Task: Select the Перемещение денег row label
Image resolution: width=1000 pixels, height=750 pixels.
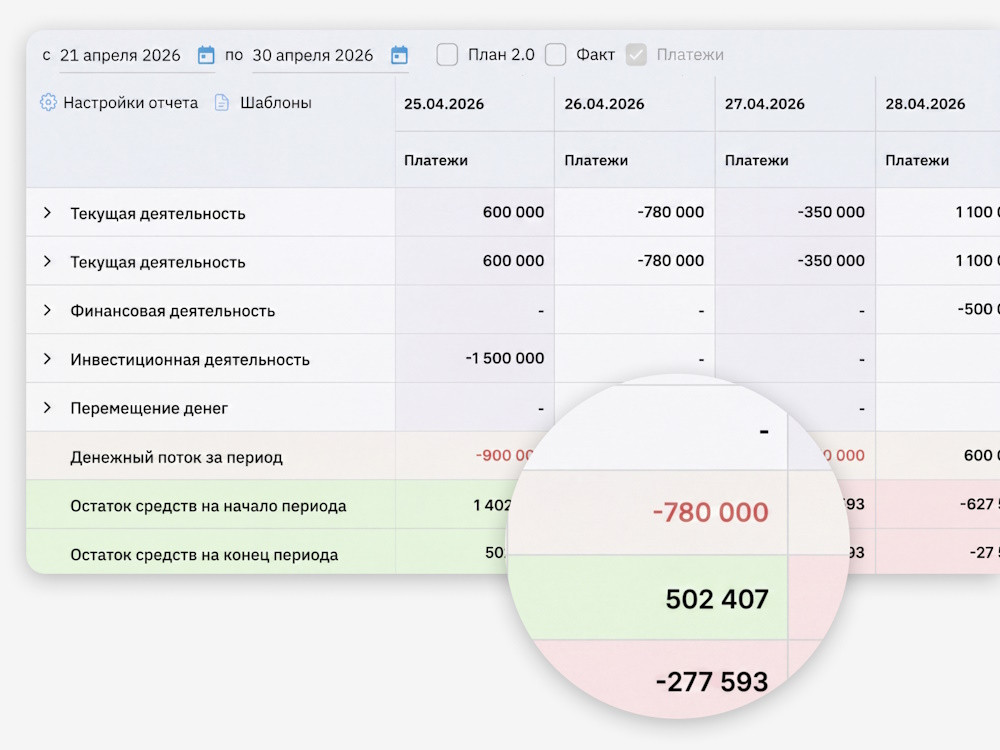Action: coord(149,408)
